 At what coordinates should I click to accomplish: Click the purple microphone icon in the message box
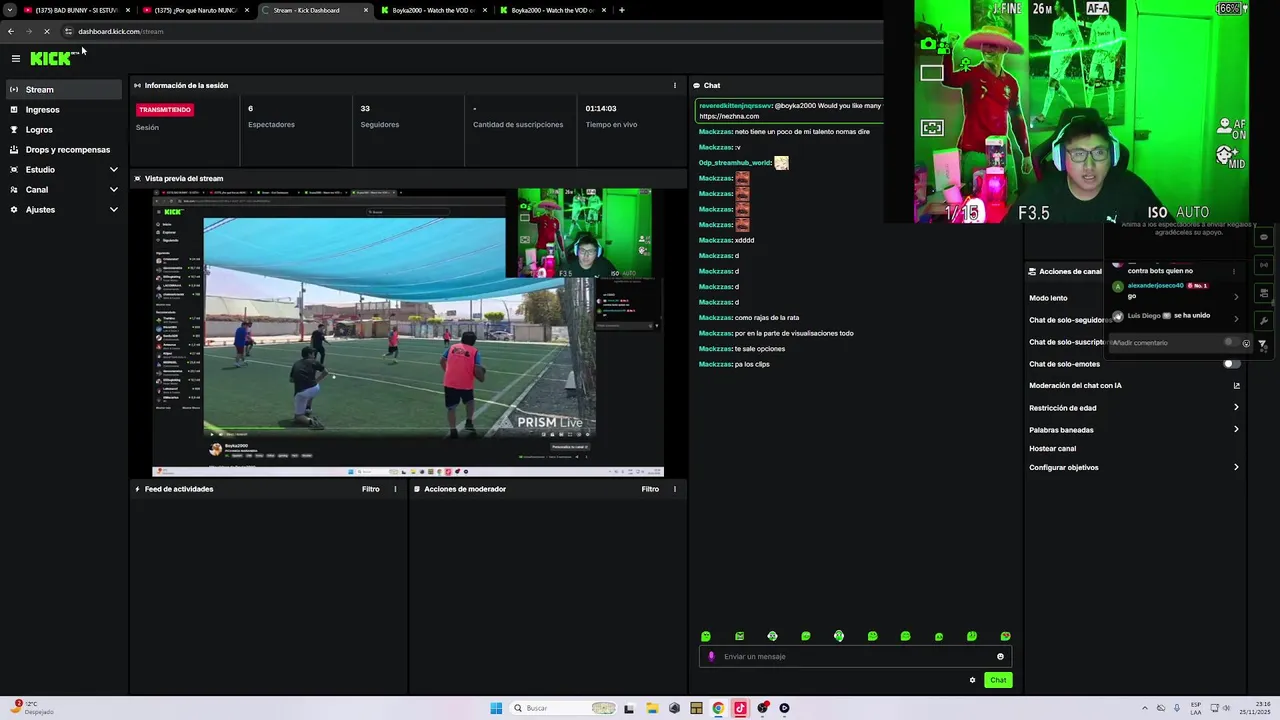[711, 657]
